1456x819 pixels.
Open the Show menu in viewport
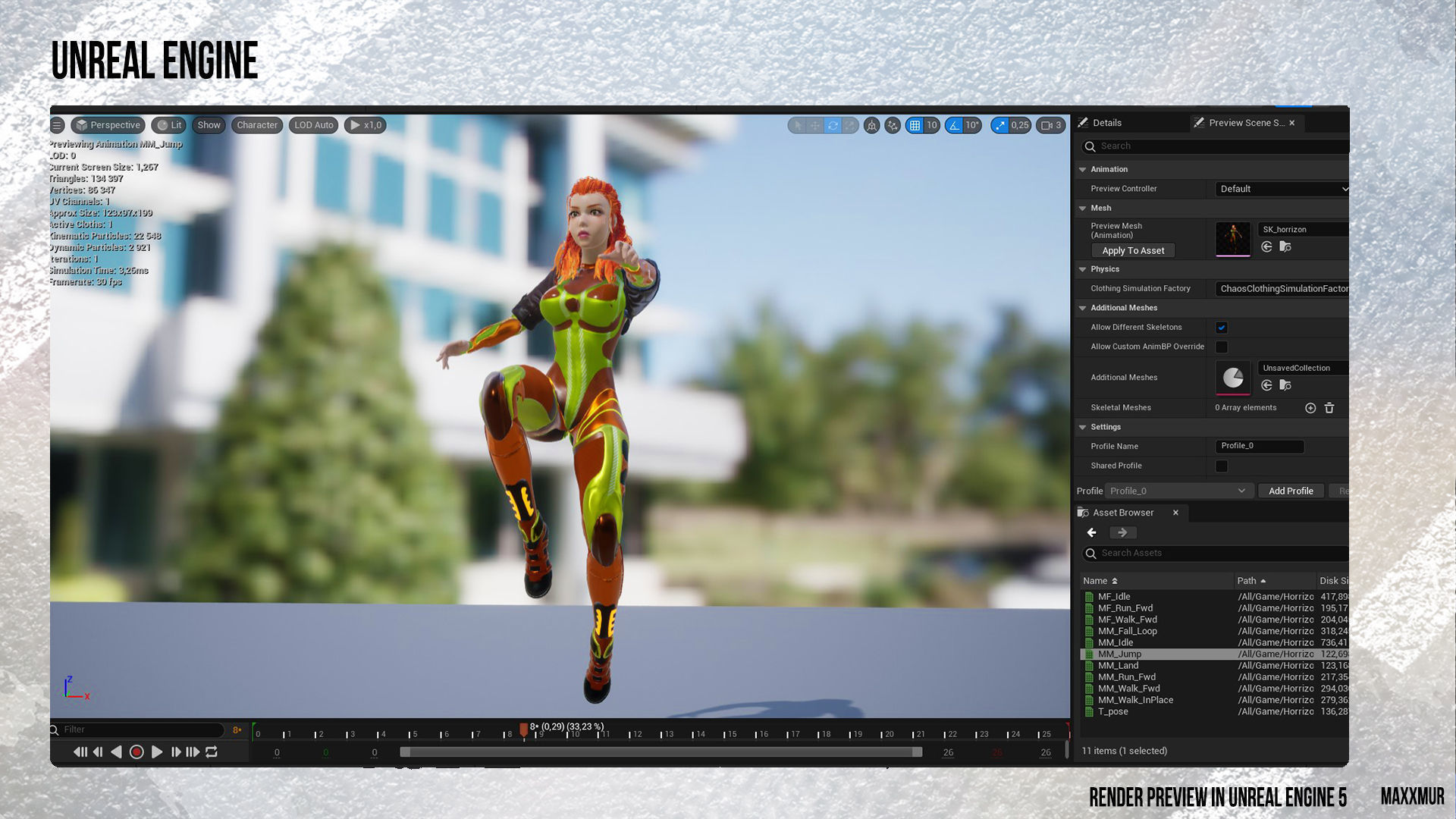(209, 125)
